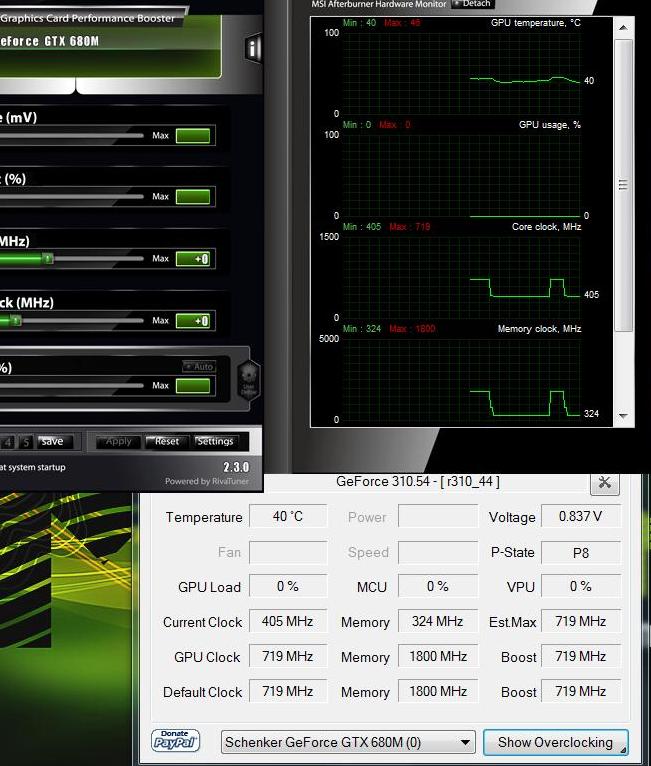Viewport: 651px width, 766px height.
Task: Click the Temperature 40 °C field
Action: pos(288,516)
